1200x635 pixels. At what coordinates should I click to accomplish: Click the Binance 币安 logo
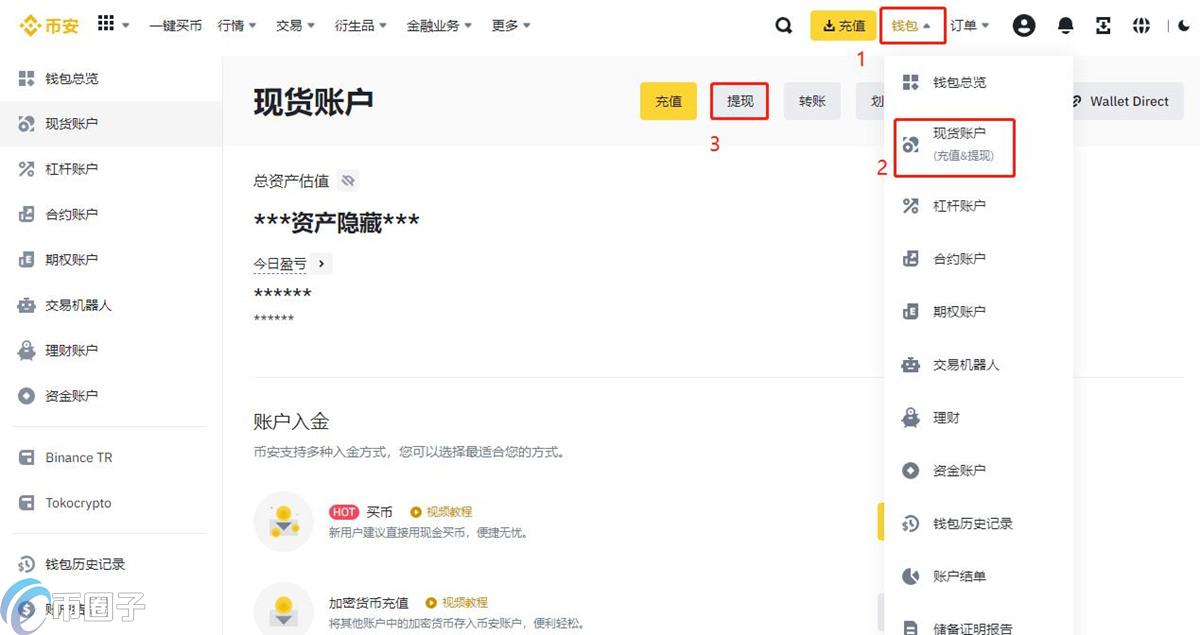point(48,25)
